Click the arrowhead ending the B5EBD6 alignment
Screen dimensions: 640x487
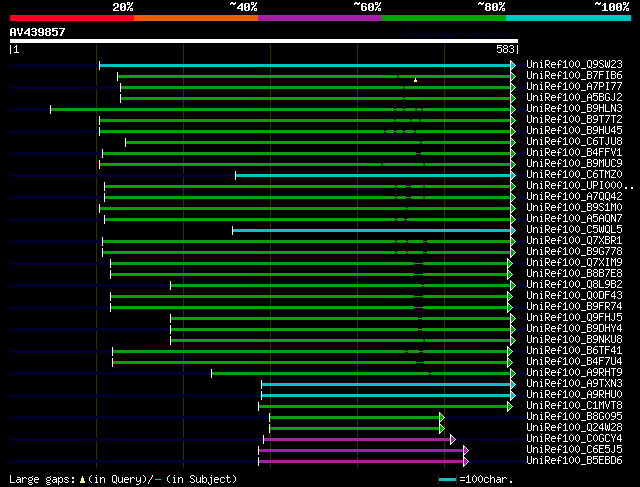(x=466, y=462)
